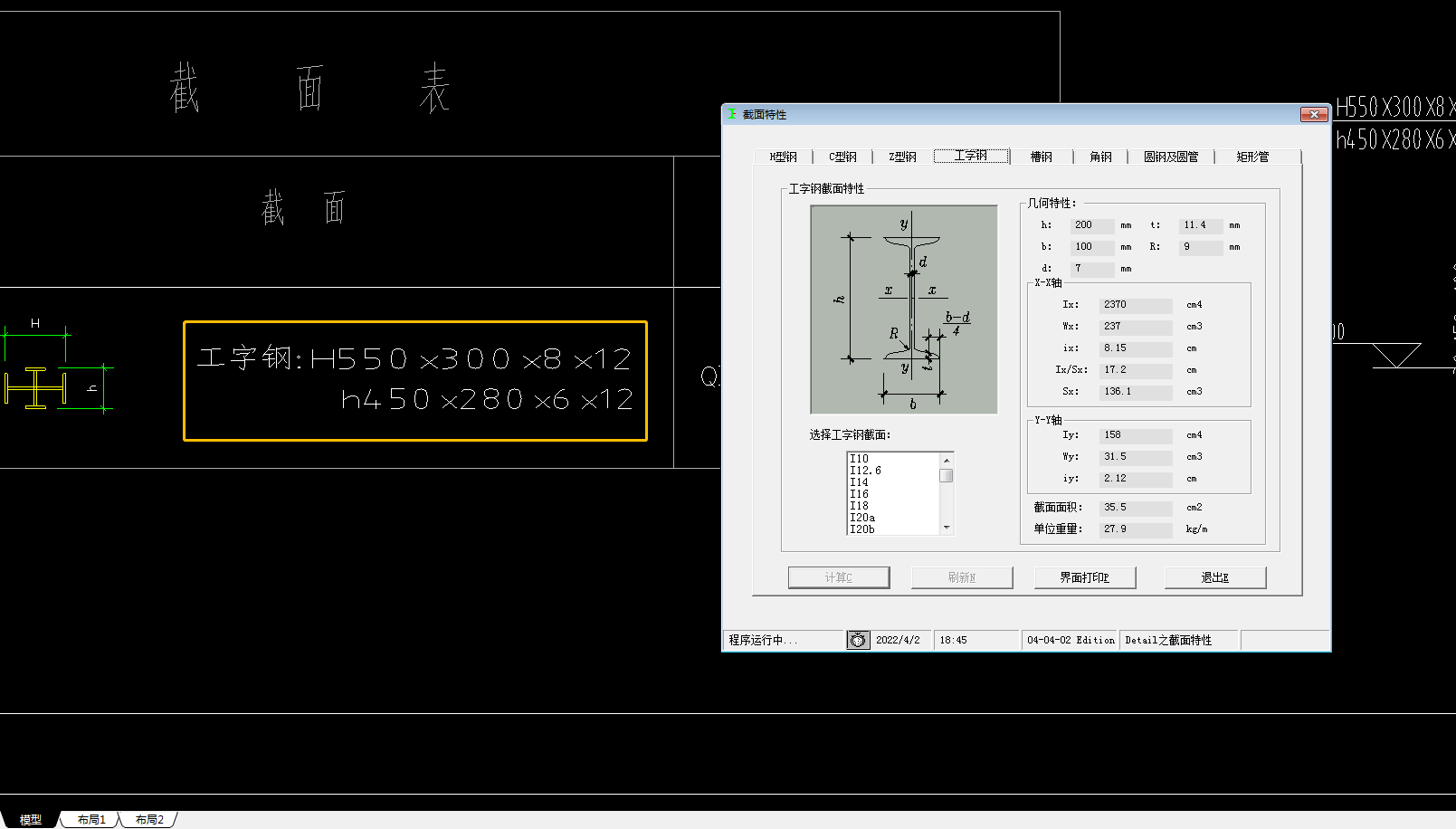This screenshot has width=1456, height=829.
Task: Click the ix value 8.15
Action: pos(1136,348)
